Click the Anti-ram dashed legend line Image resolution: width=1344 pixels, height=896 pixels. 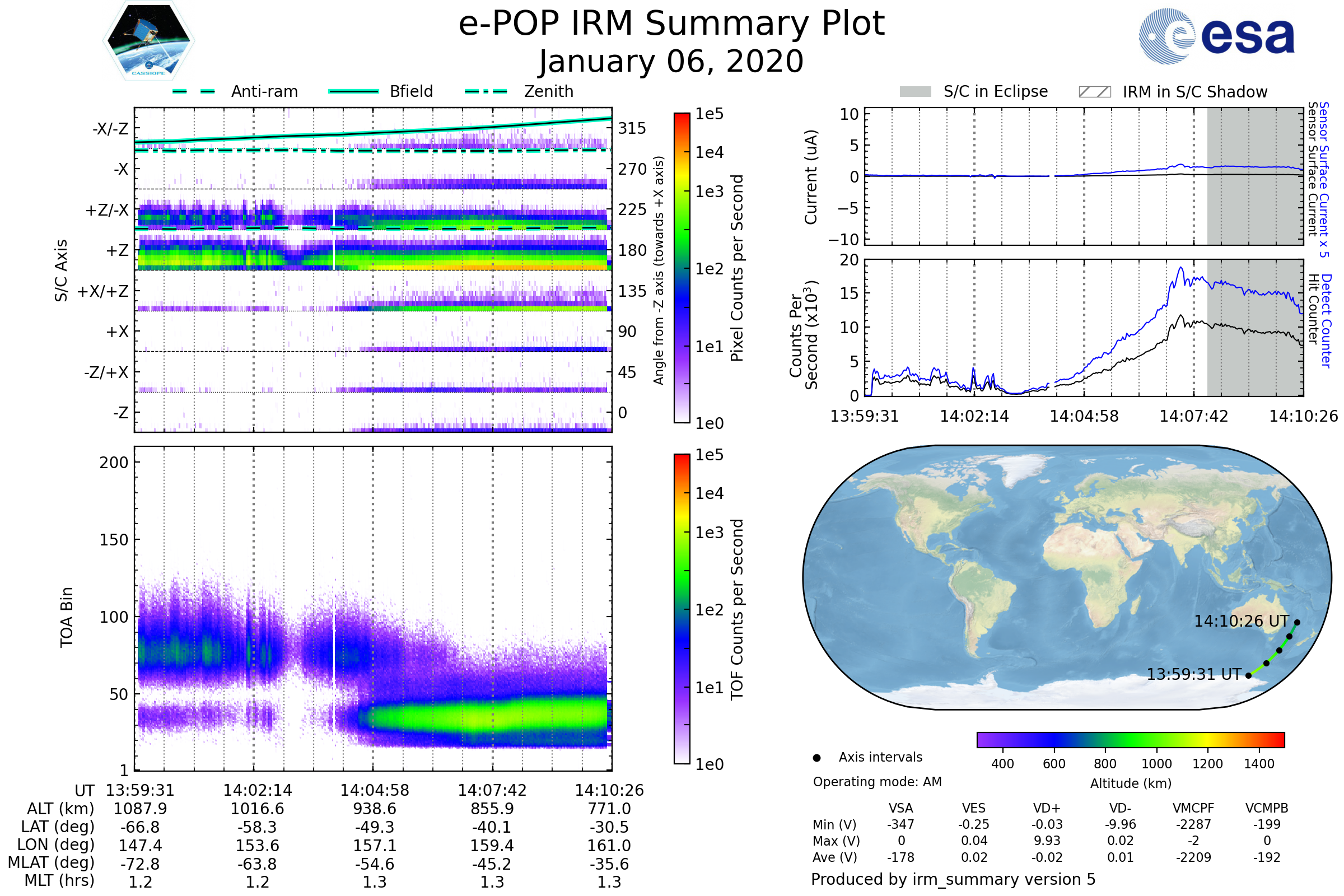tap(194, 91)
